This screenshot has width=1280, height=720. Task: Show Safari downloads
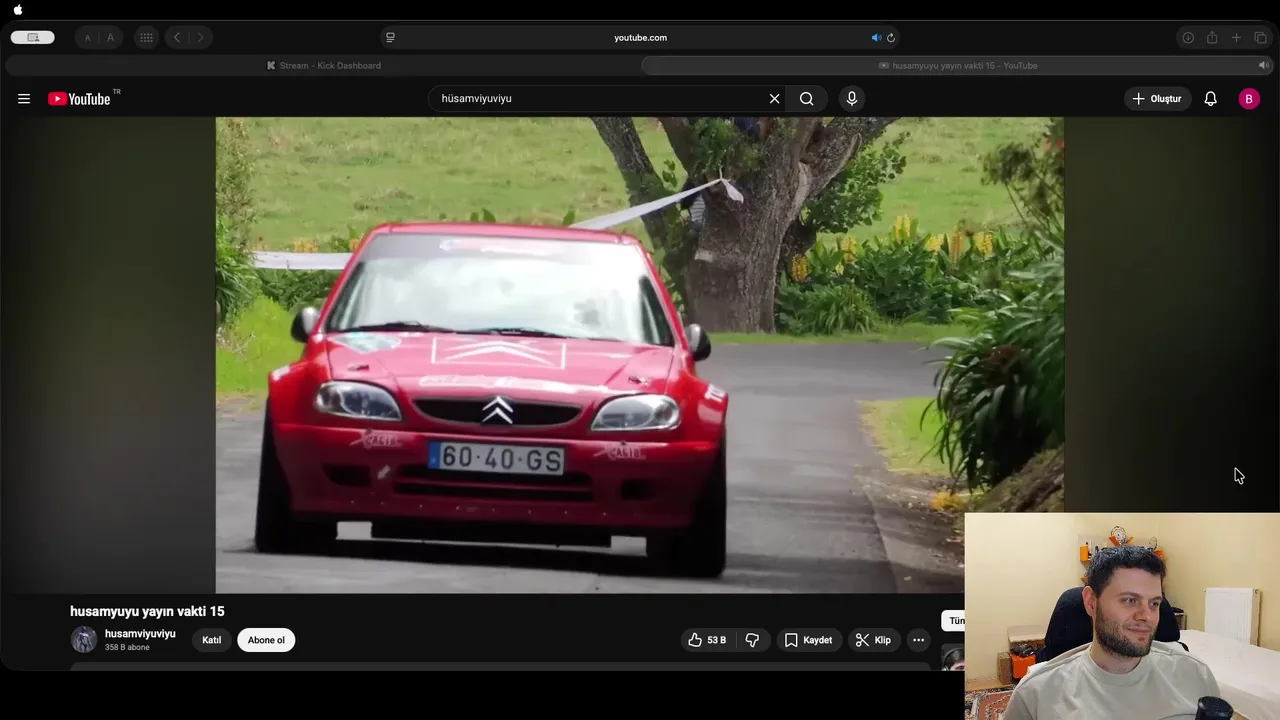(x=1188, y=38)
